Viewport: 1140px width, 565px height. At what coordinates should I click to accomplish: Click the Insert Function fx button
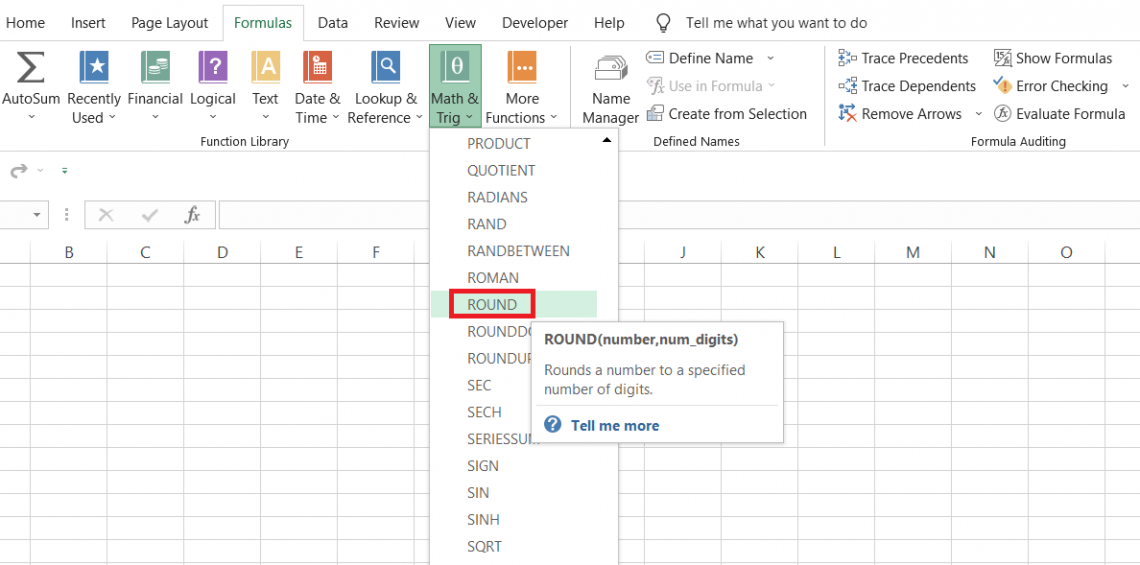(193, 215)
